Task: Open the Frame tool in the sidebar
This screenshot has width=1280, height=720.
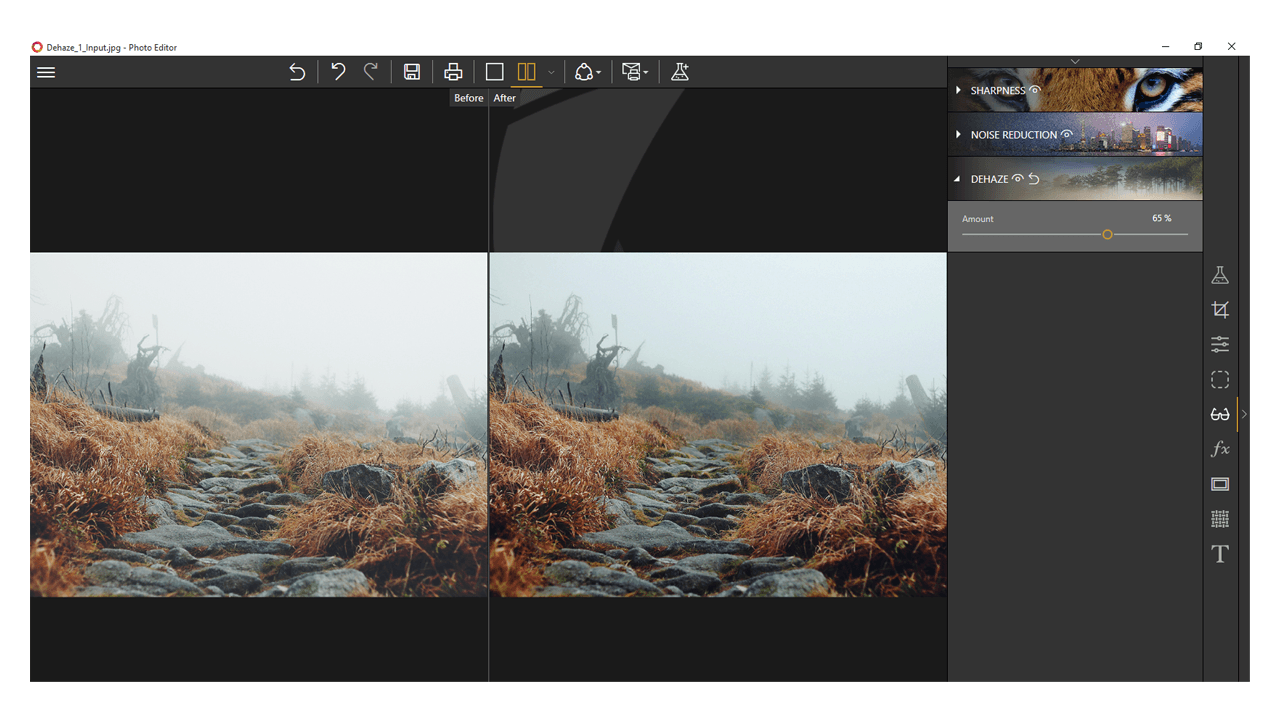Action: click(1219, 484)
